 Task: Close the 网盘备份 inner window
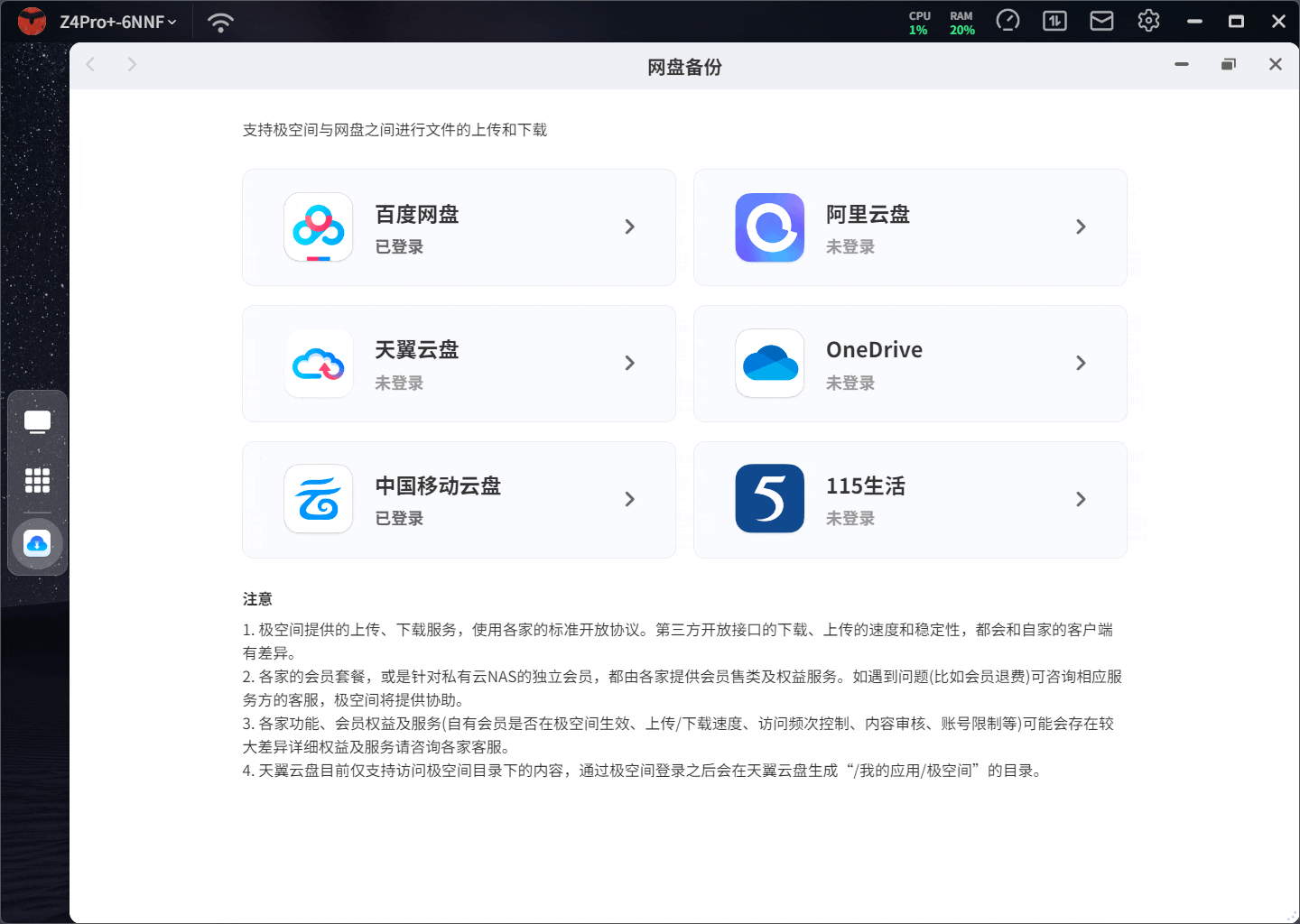1276,64
